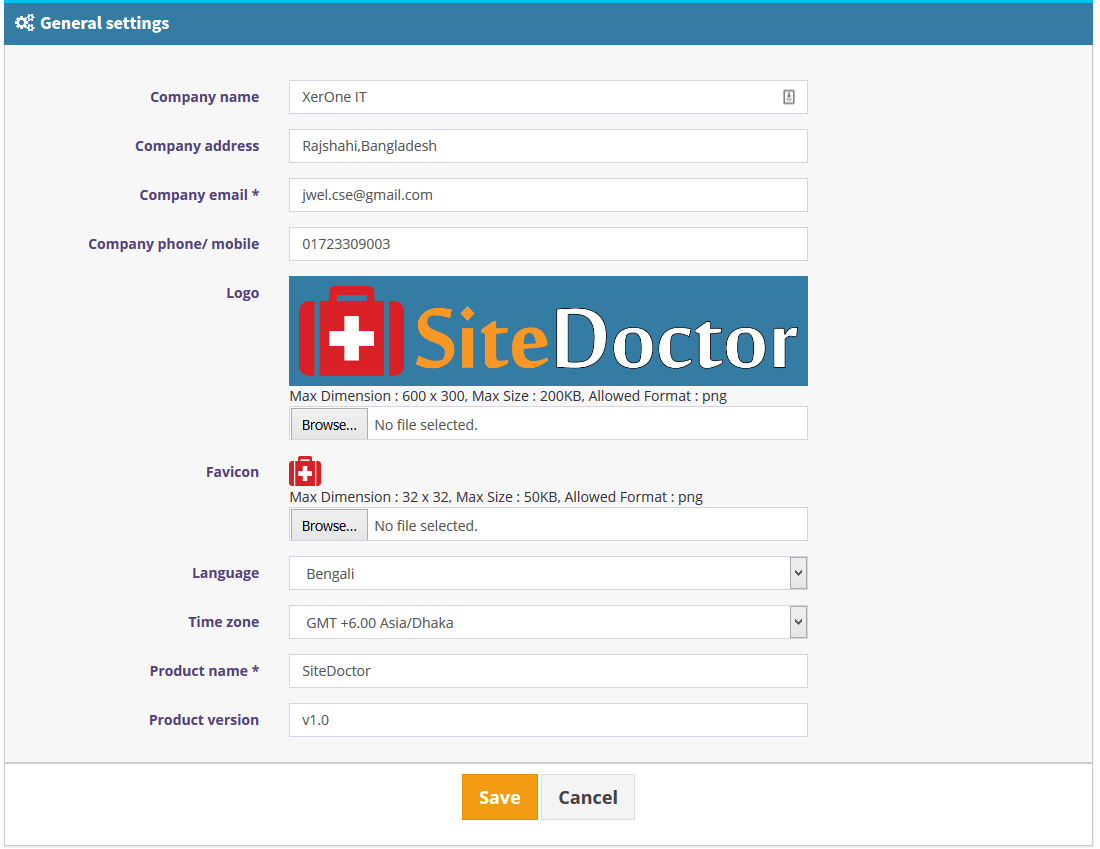Browse for a new logo file
The height and width of the screenshot is (849, 1100).
point(329,424)
